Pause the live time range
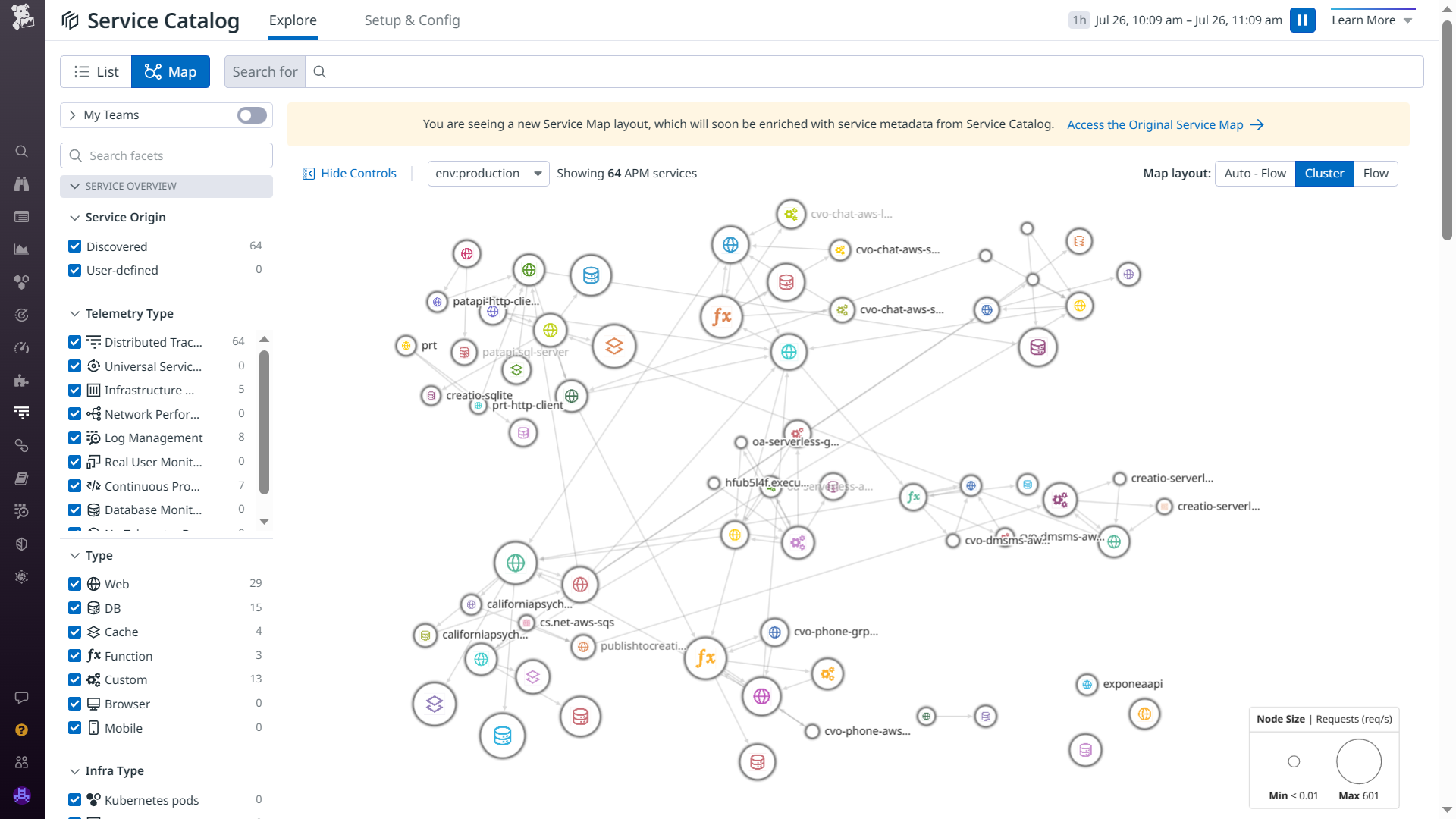Screen dimensions: 1456x819 click(1302, 20)
